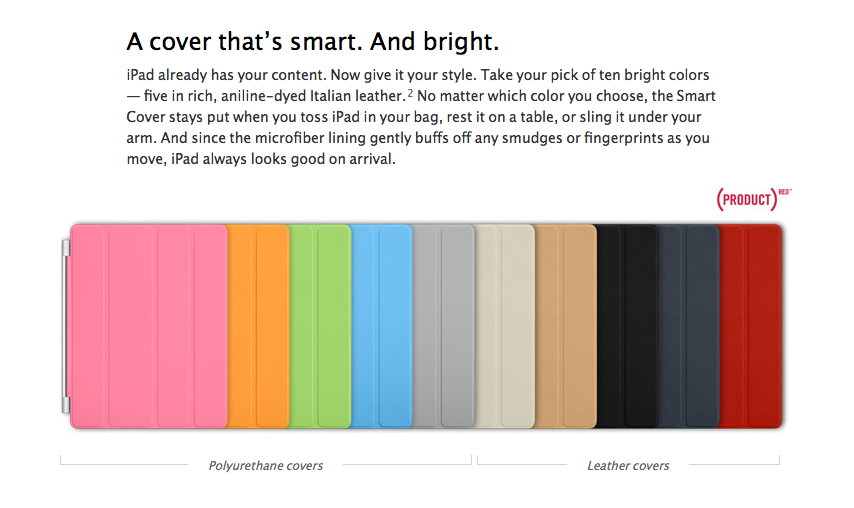The width and height of the screenshot is (854, 508).
Task: Choose the black leather Smart Cover
Action: click(x=627, y=326)
